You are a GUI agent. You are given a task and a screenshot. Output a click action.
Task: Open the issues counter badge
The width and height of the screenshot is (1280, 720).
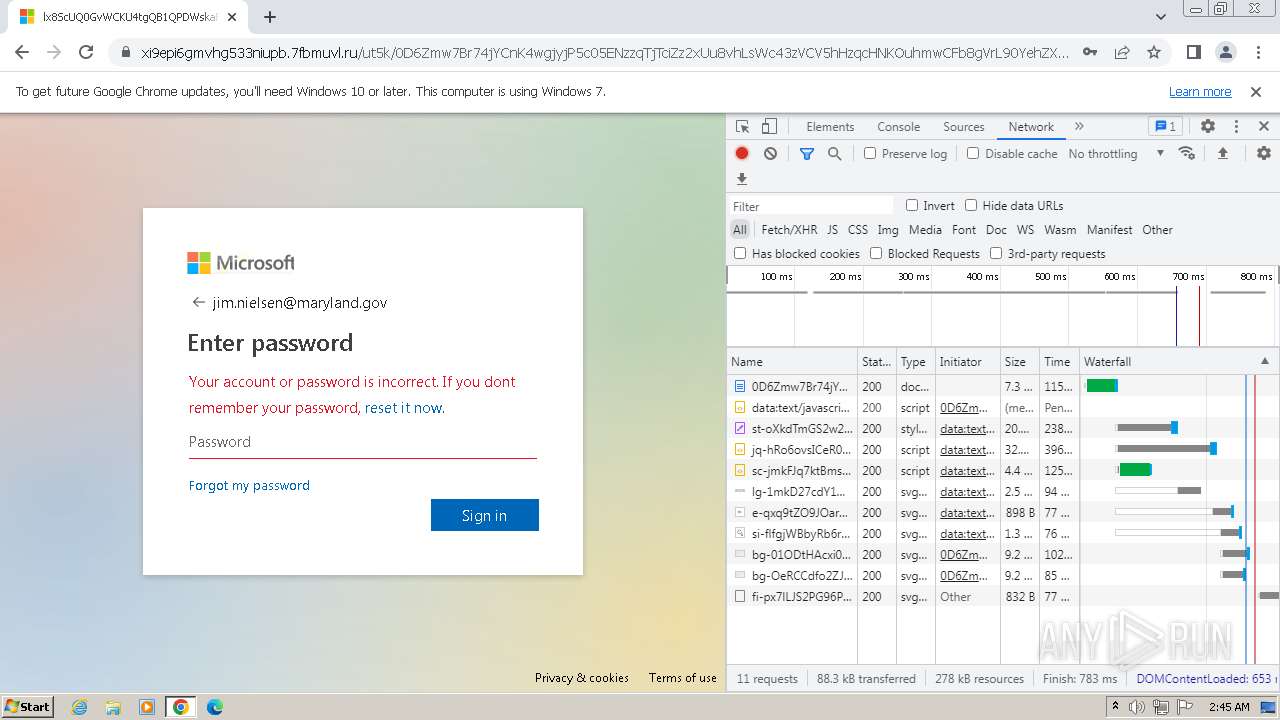coord(1166,127)
